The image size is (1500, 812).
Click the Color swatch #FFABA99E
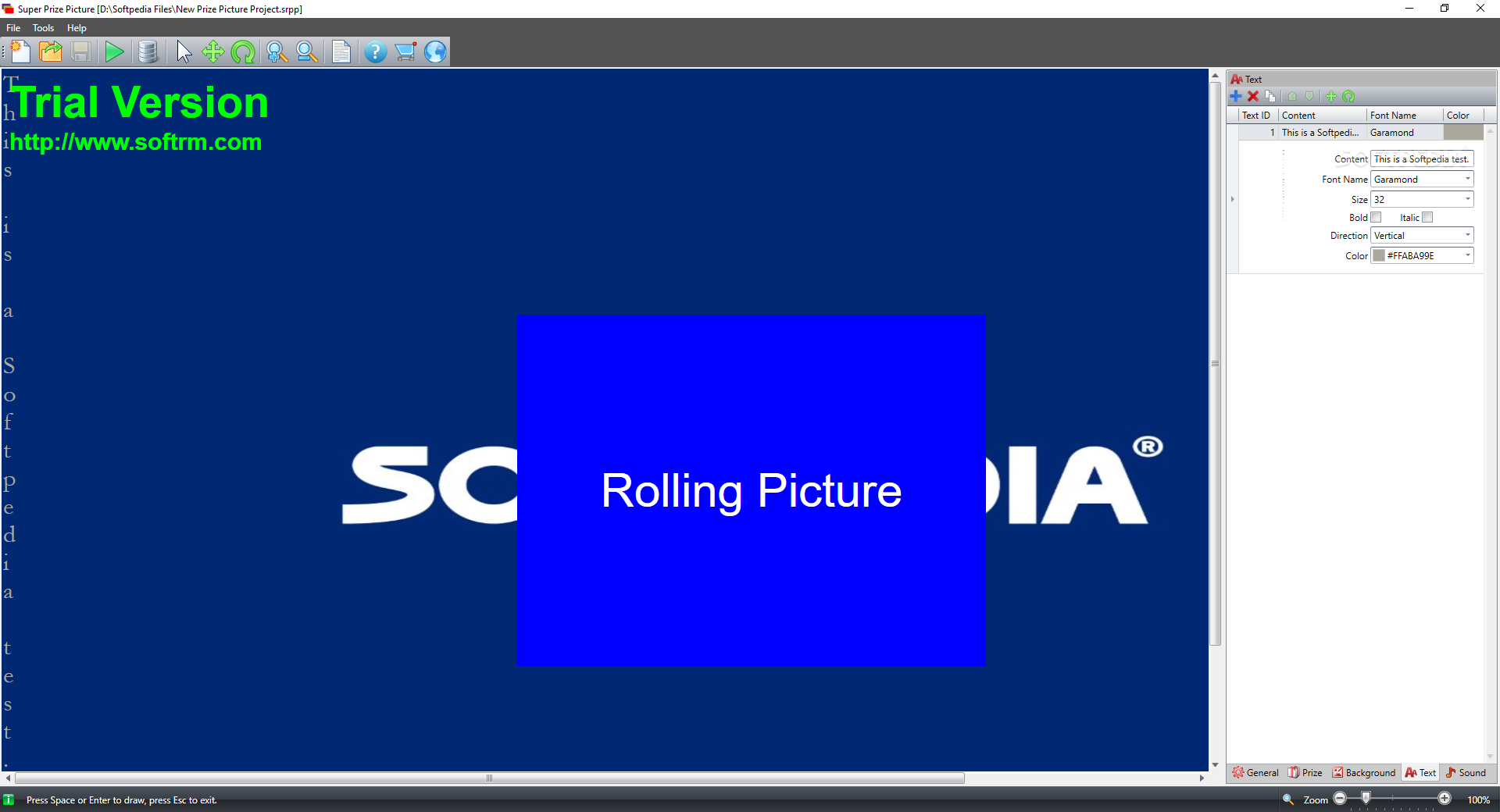(1379, 255)
